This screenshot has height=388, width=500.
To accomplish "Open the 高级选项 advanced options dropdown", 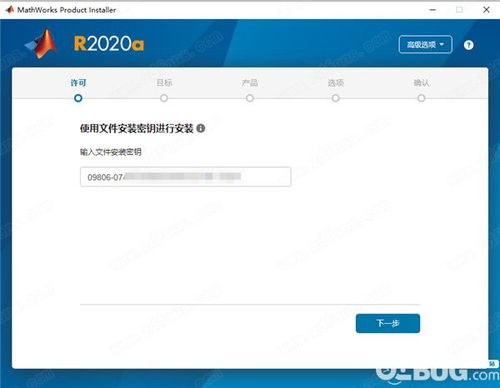I will click(425, 44).
